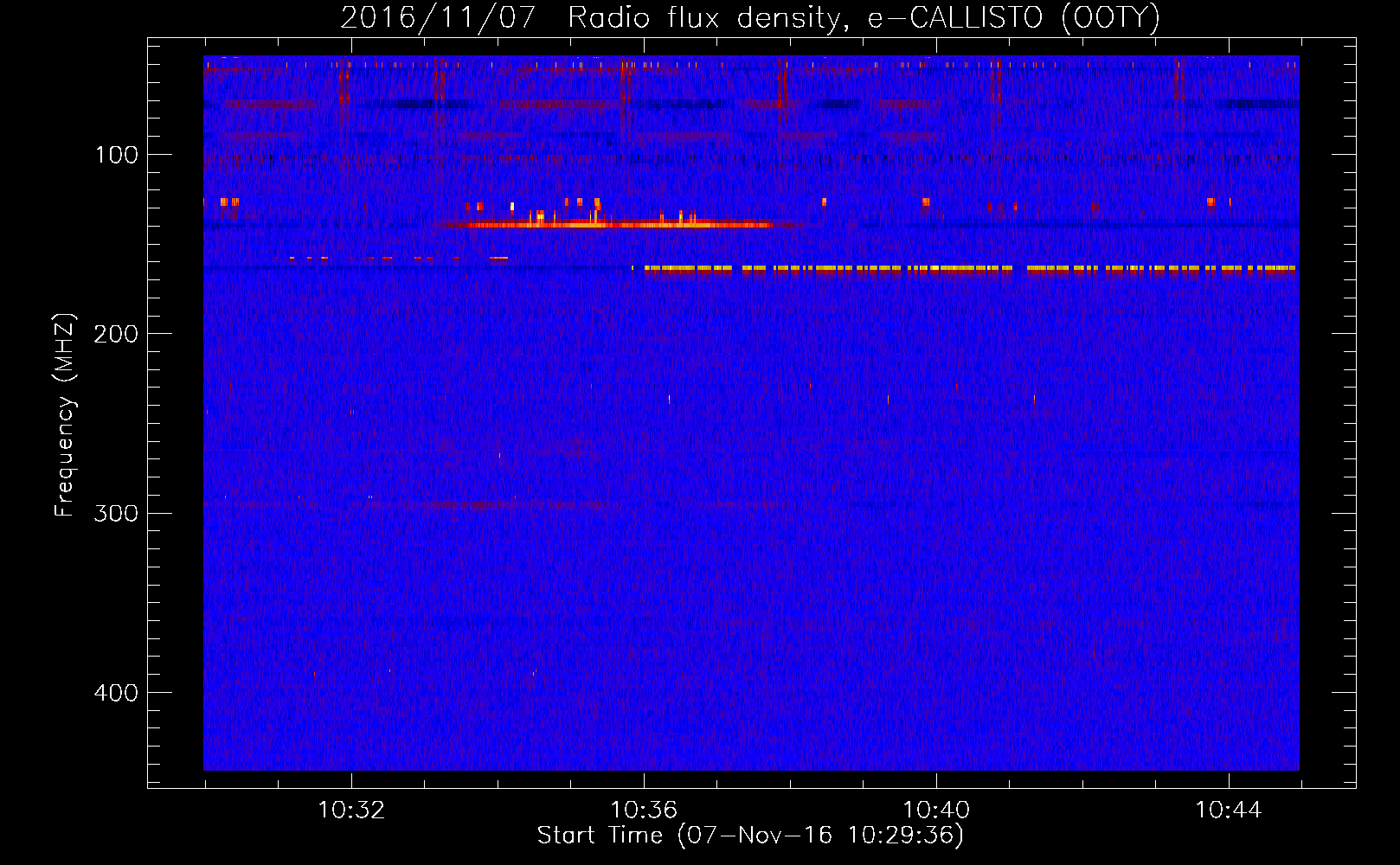Click the 300 frequency tick label
This screenshot has width=1400, height=865.
coord(117,514)
